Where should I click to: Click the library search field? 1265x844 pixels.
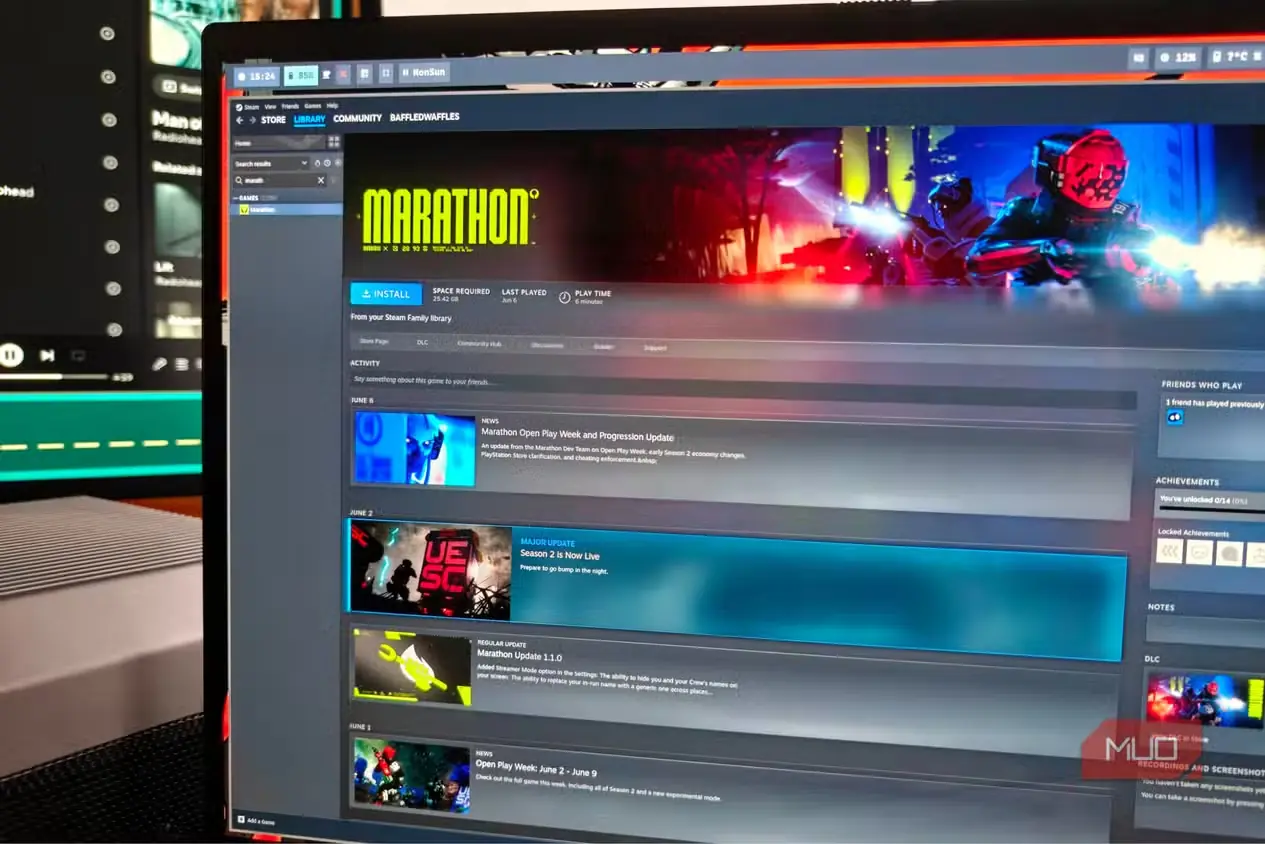coord(278,180)
